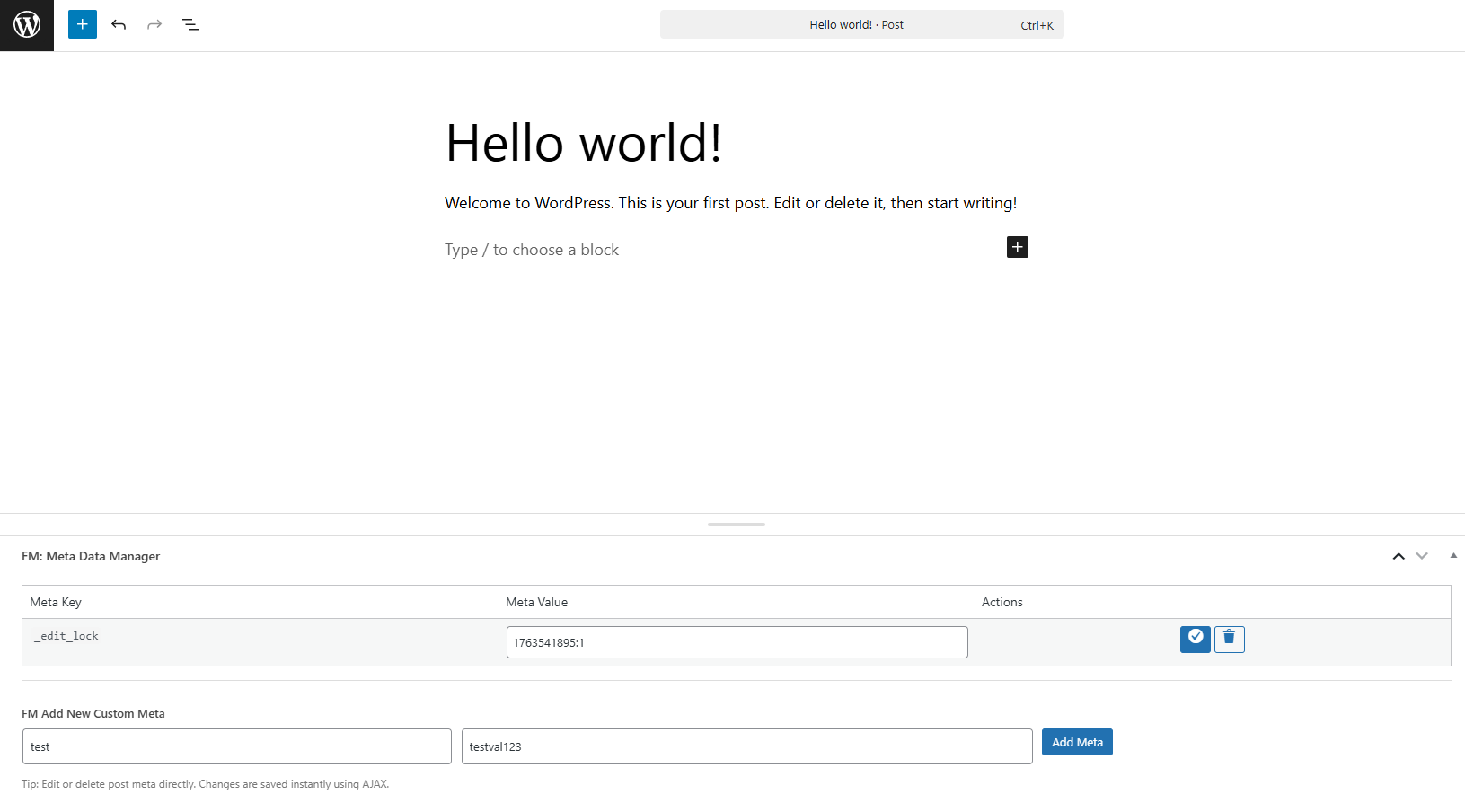Viewport: 1465px width, 812px height.
Task: Expand the panel resize handle divider
Action: (x=736, y=525)
